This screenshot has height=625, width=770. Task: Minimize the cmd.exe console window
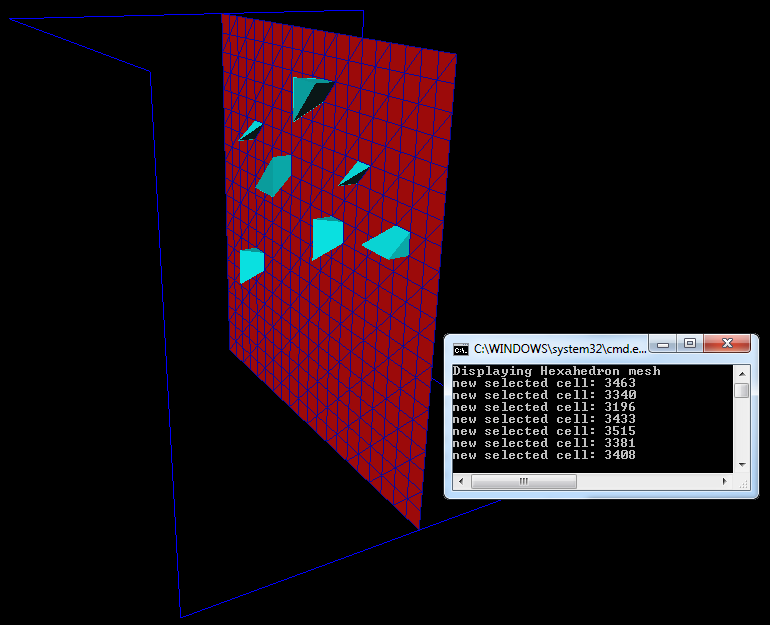click(662, 343)
